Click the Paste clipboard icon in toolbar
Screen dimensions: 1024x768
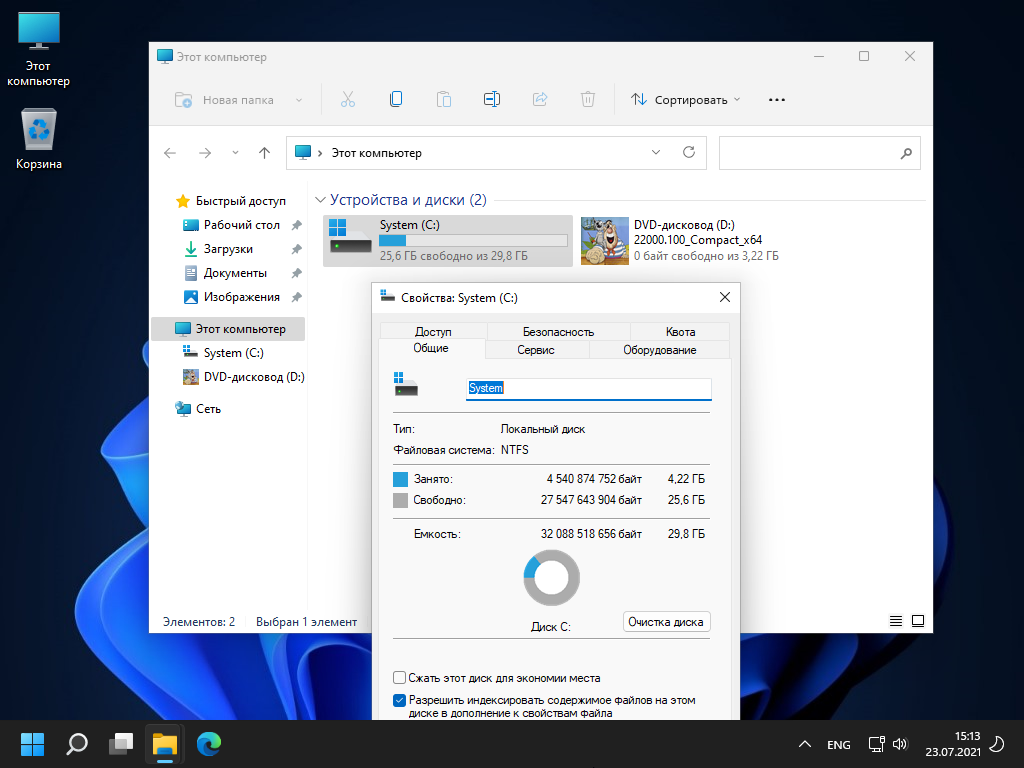pyautogui.click(x=443, y=99)
